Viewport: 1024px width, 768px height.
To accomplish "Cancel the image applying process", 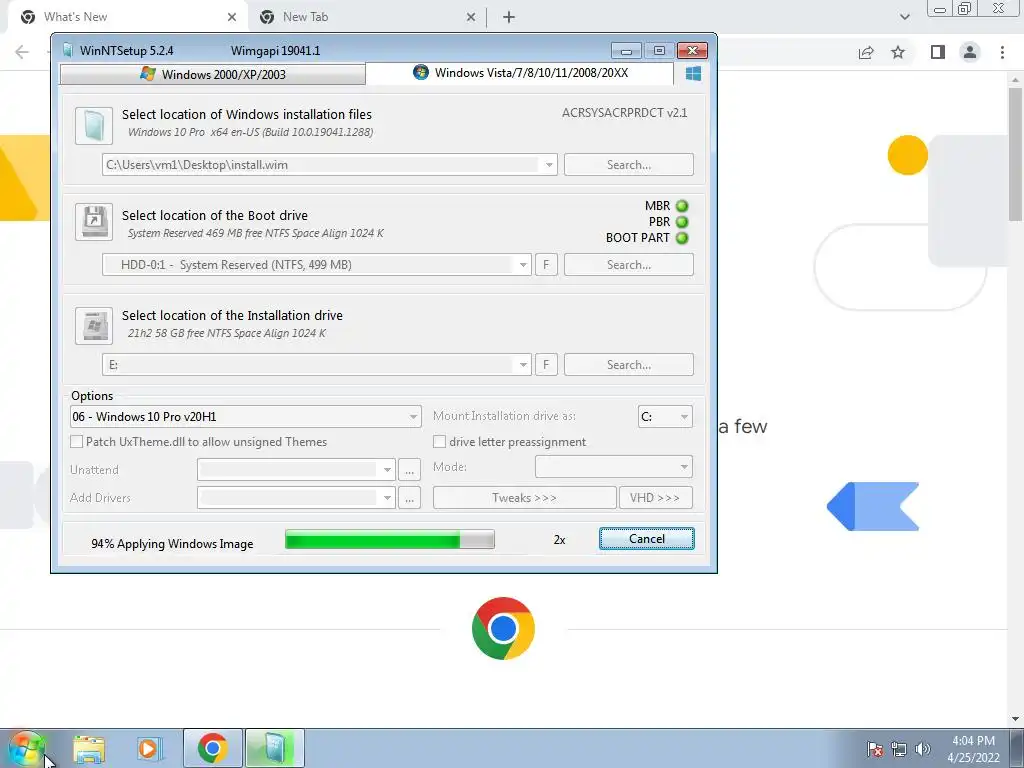I will pyautogui.click(x=647, y=539).
